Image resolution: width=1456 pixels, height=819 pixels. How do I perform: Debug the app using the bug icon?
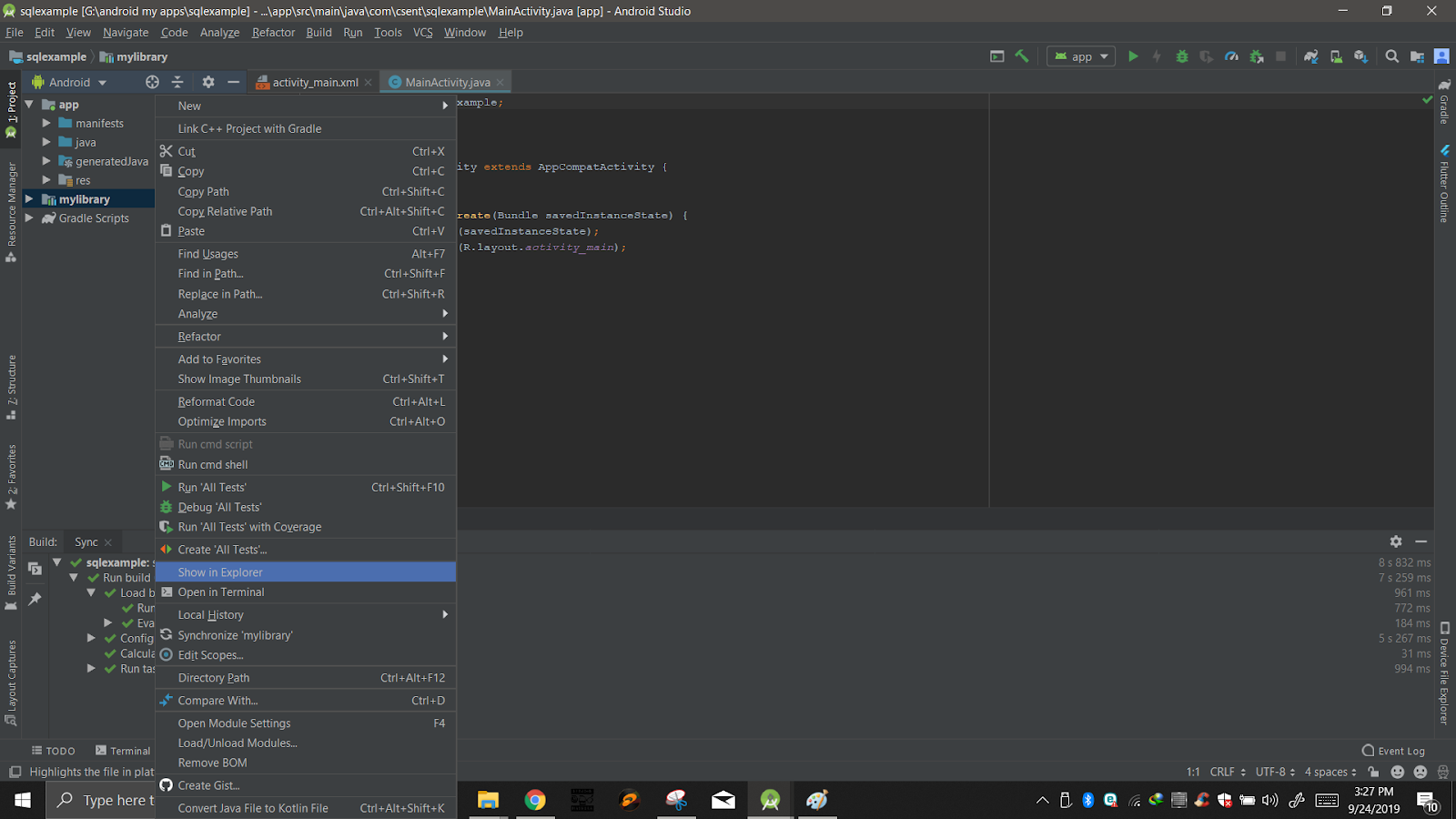pos(1181,56)
